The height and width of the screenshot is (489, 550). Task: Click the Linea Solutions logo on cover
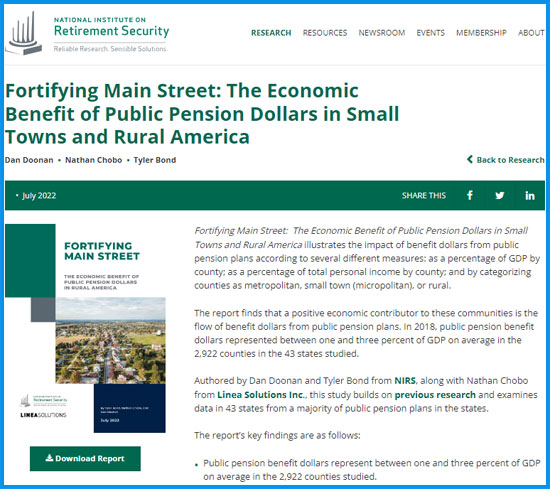pos(43,415)
